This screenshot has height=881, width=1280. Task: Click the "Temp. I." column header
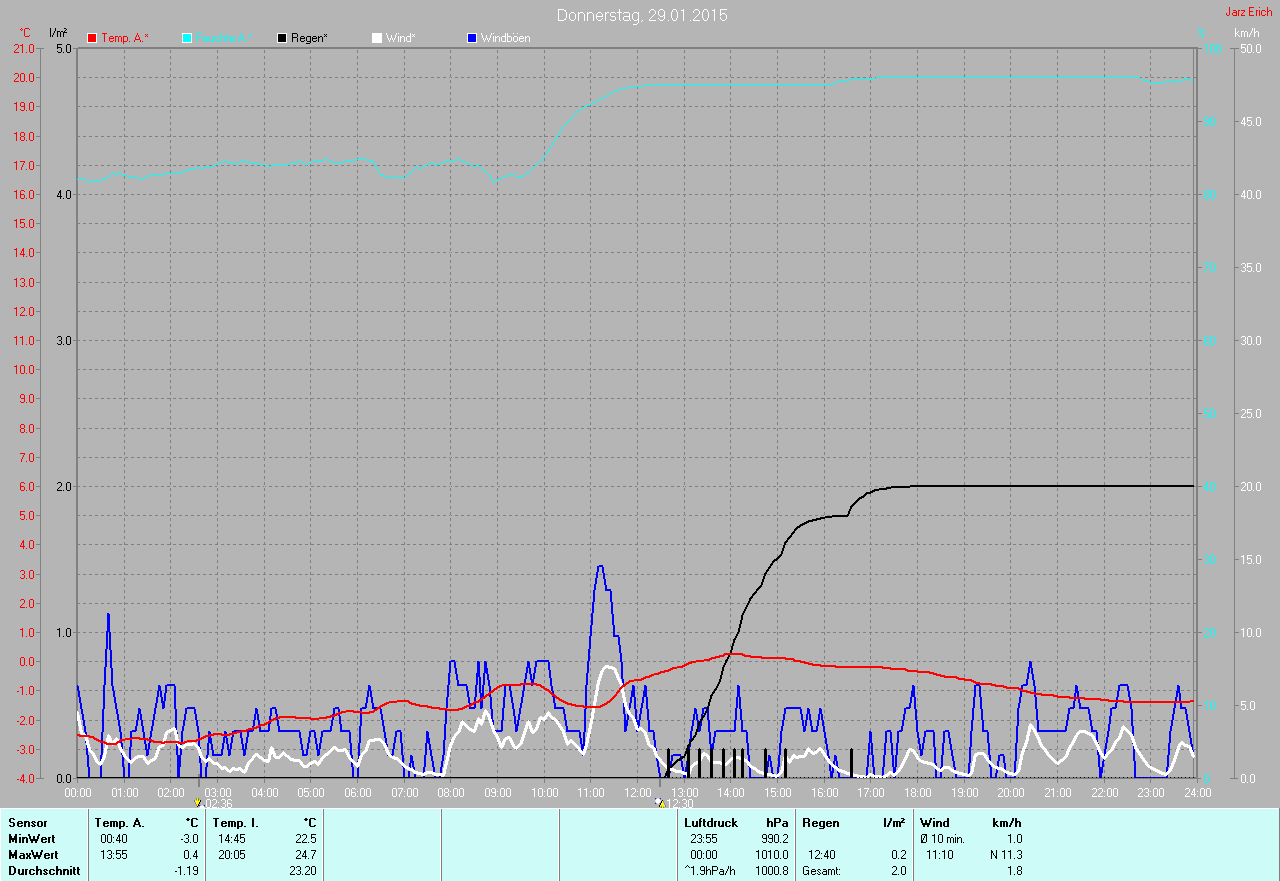236,823
